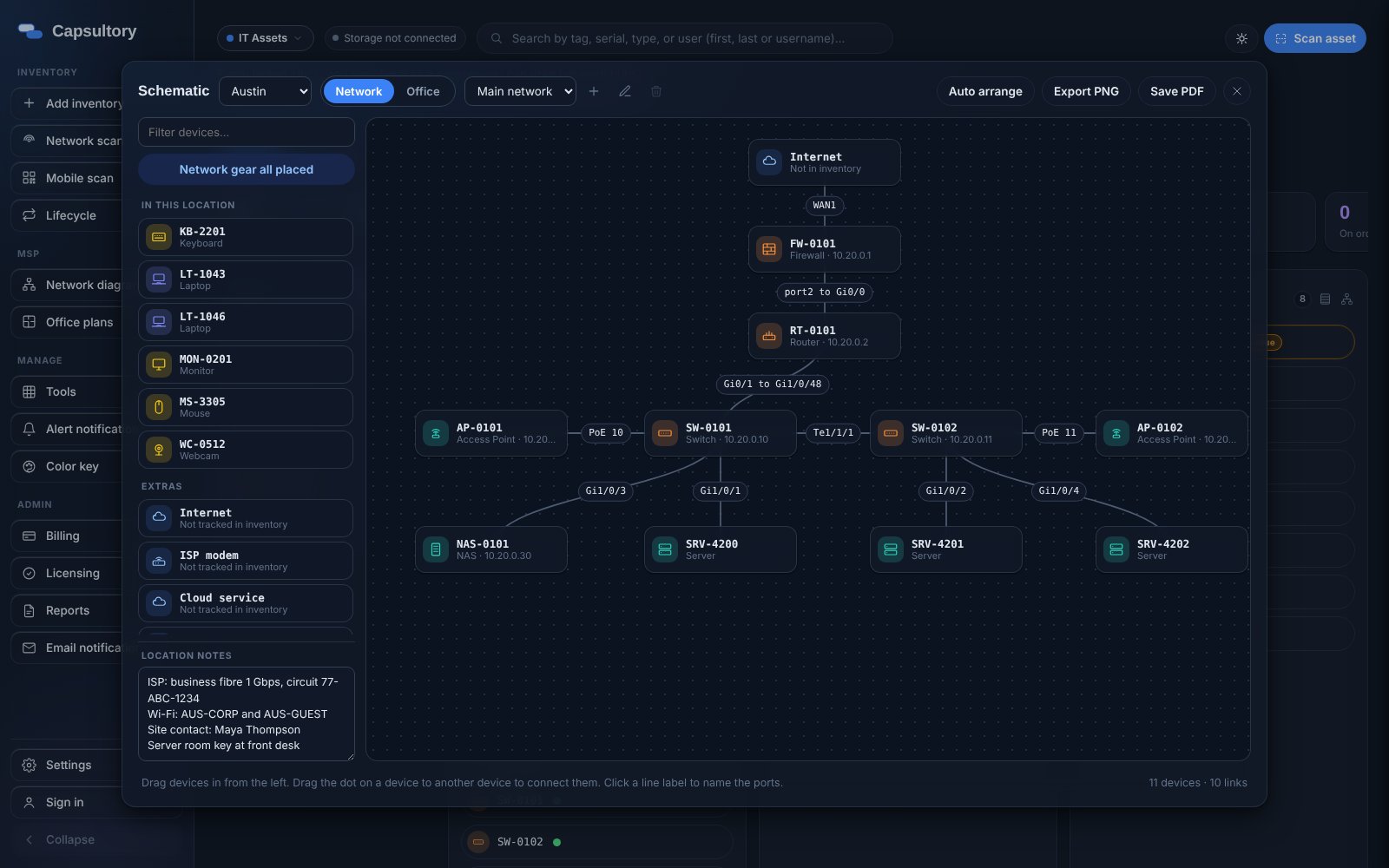Click the Filter devices input field
Viewport: 1389px width, 868px height.
point(247,132)
